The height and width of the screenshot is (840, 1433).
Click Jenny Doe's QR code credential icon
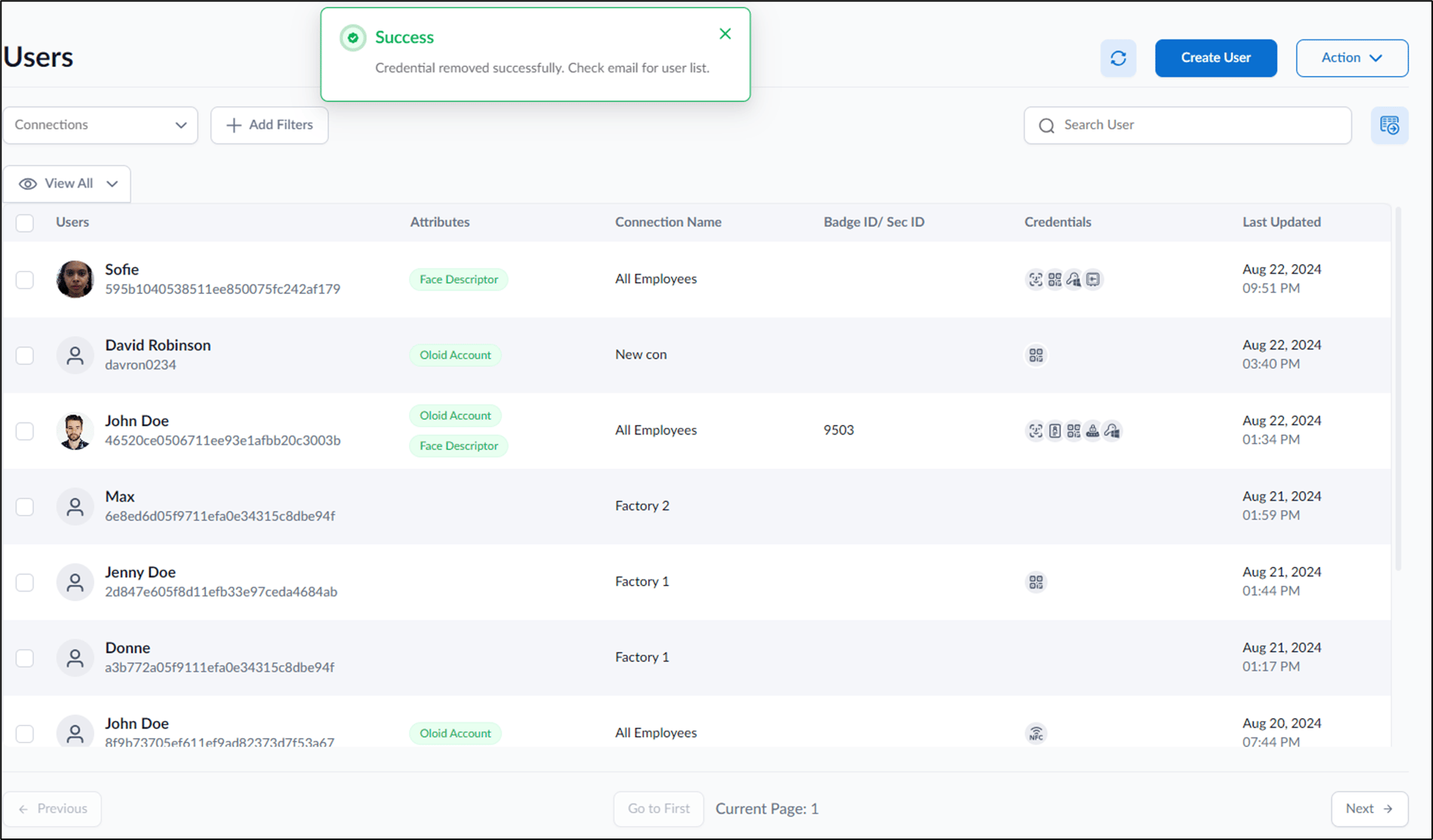point(1036,582)
